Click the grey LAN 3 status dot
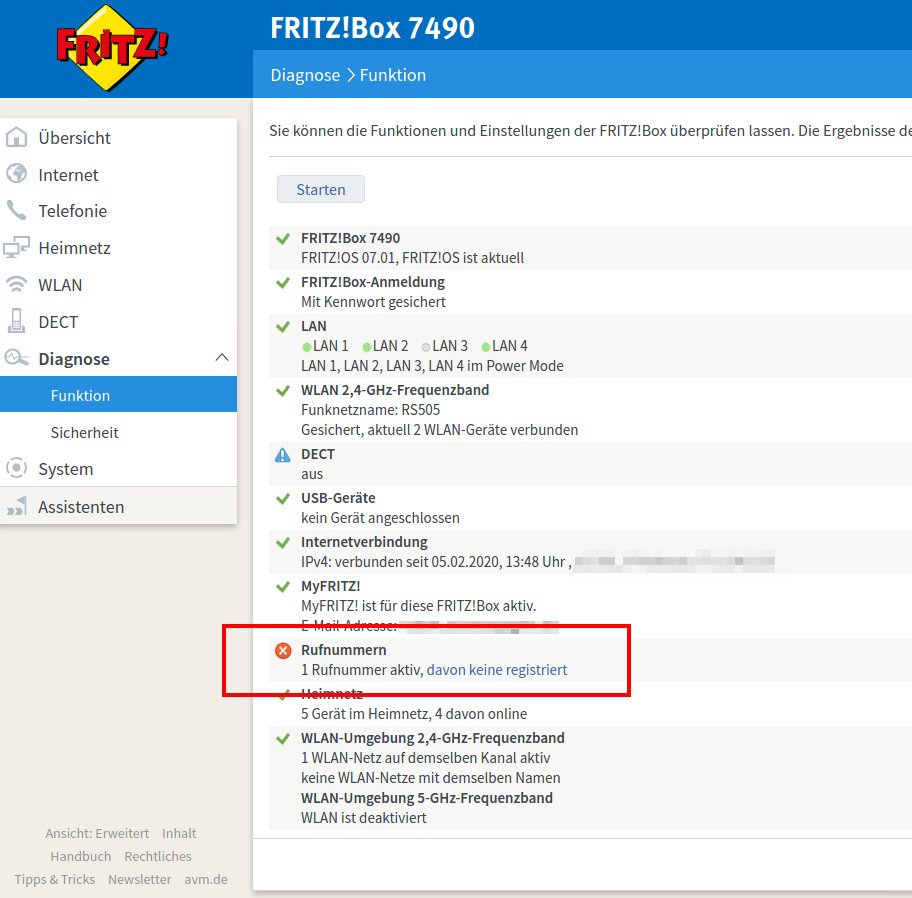This screenshot has height=898, width=912. click(426, 347)
